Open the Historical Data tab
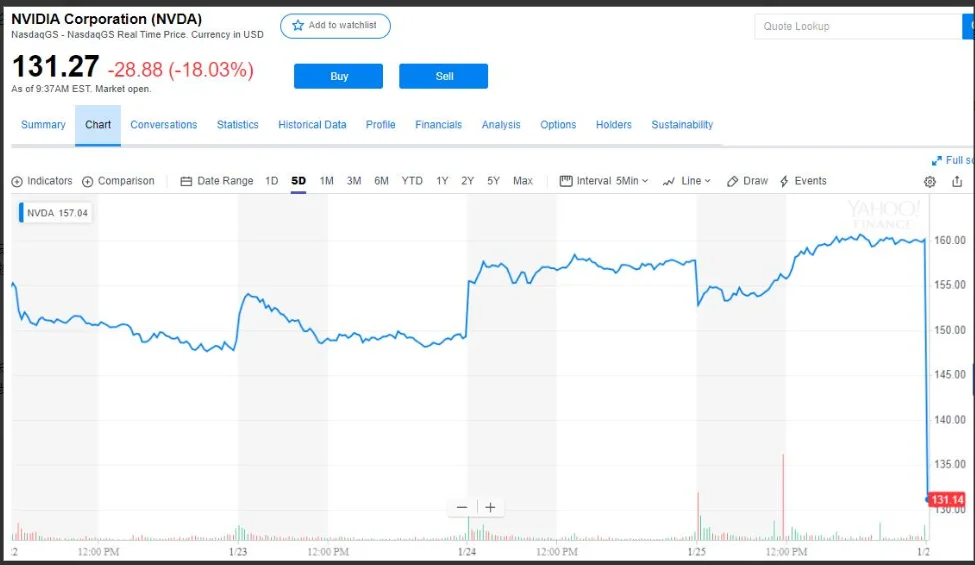The image size is (975, 565). click(312, 125)
